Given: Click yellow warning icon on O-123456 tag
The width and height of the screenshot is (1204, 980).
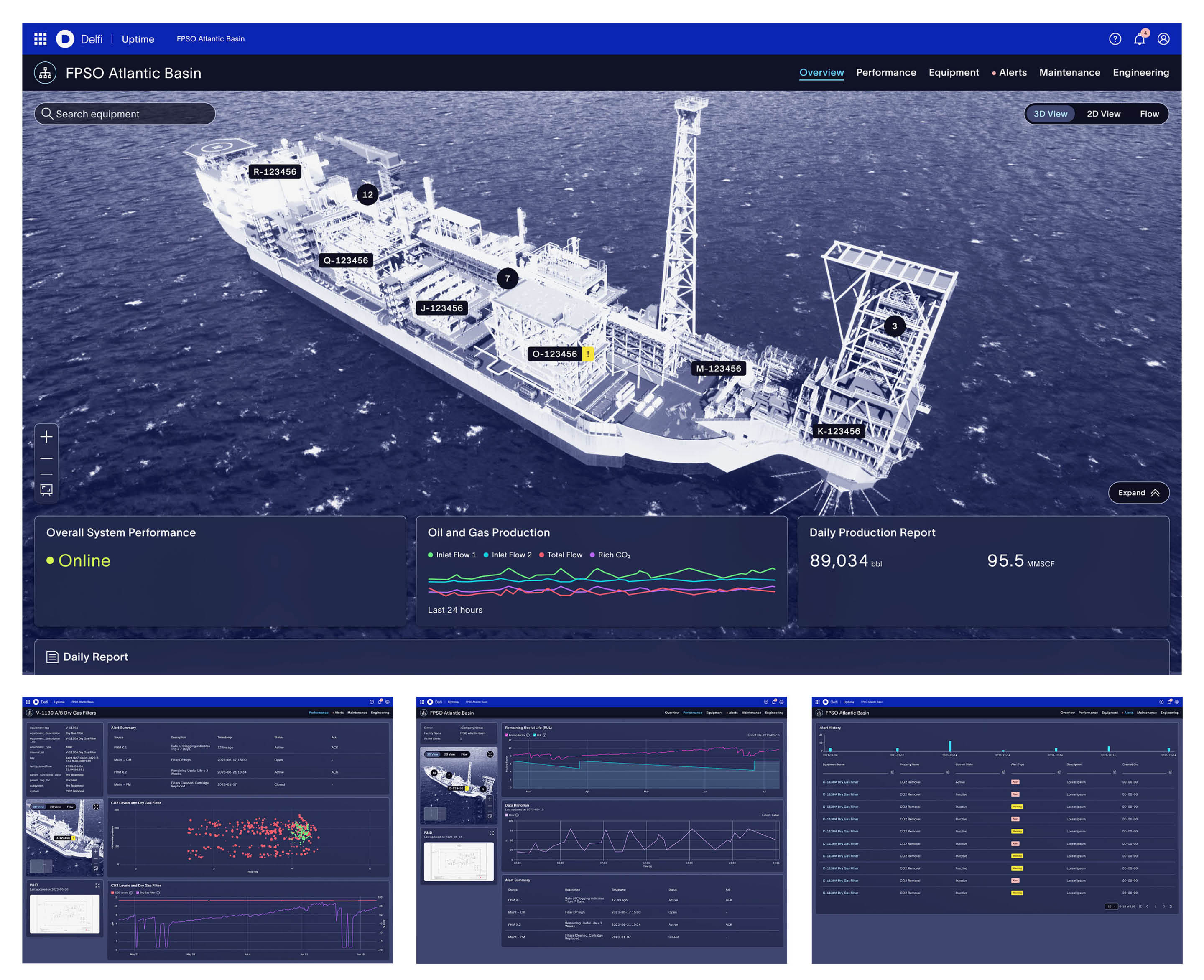Looking at the screenshot, I should click(588, 354).
